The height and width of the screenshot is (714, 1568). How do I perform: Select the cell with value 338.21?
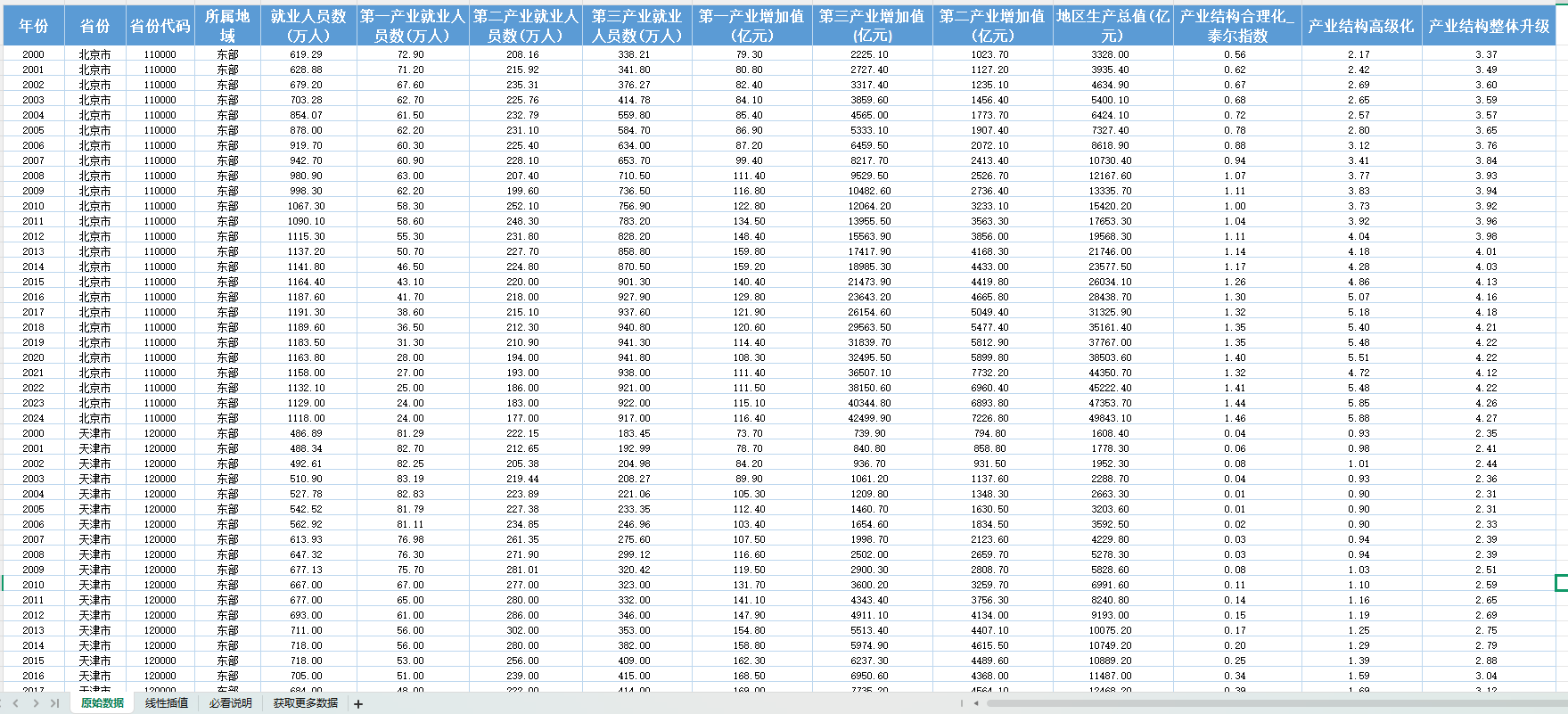tap(636, 54)
